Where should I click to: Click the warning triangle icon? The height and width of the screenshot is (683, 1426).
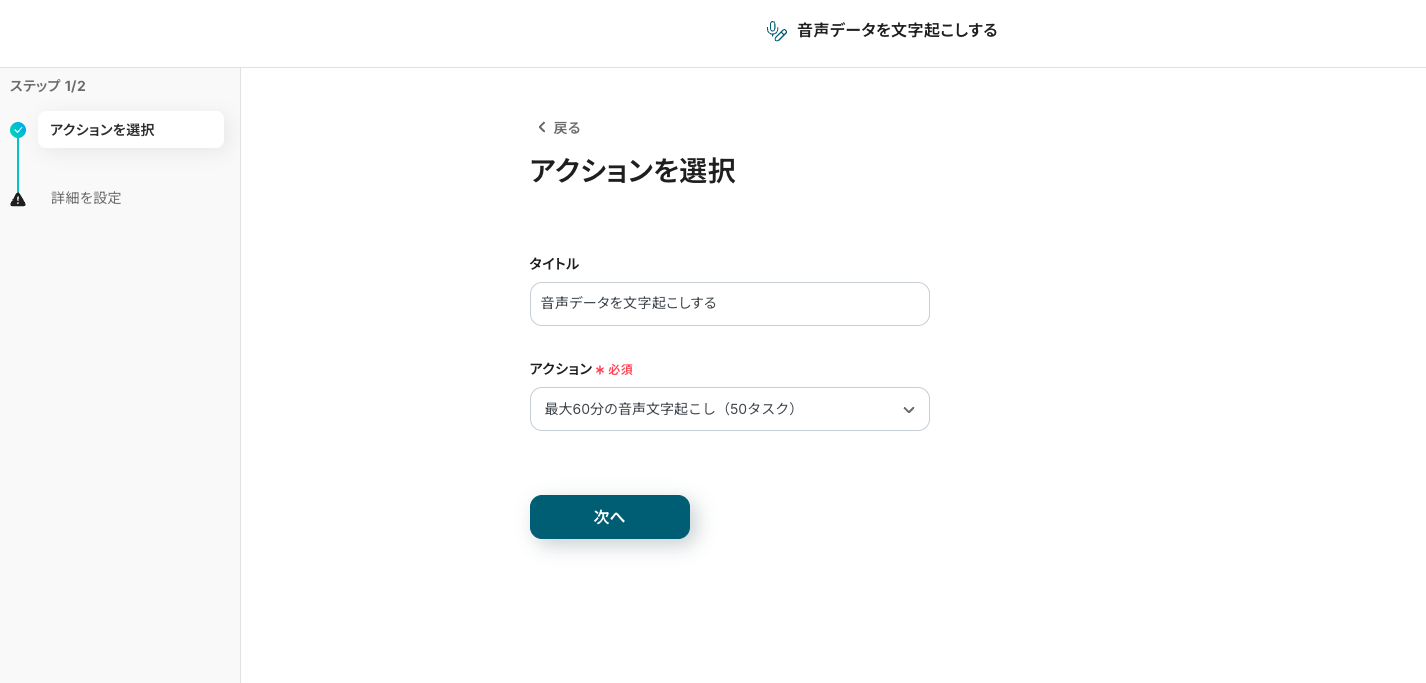[18, 199]
